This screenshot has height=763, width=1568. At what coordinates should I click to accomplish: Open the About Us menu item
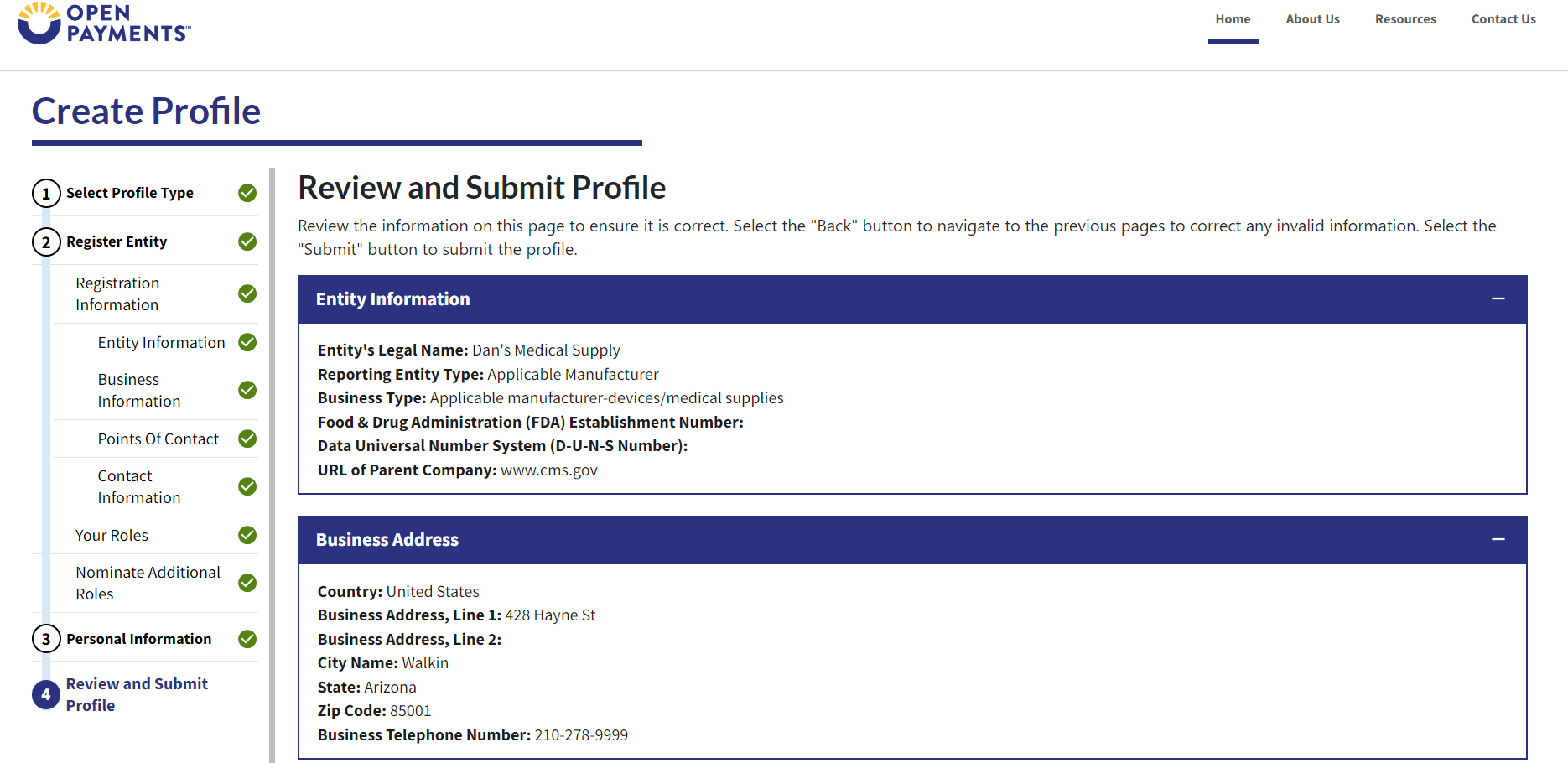click(x=1312, y=19)
